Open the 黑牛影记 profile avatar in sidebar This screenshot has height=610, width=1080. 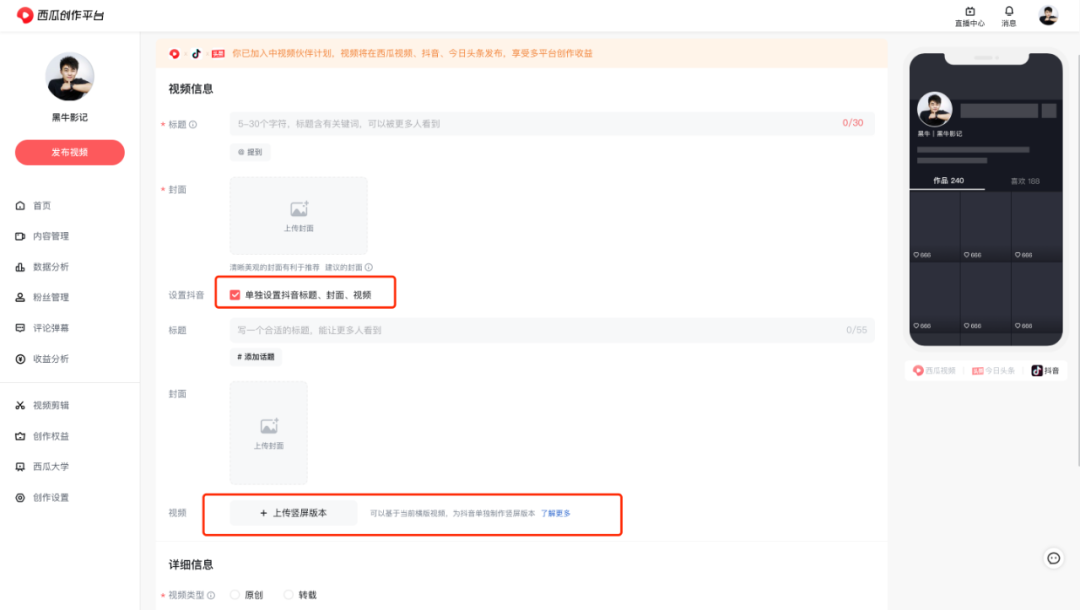coord(70,76)
